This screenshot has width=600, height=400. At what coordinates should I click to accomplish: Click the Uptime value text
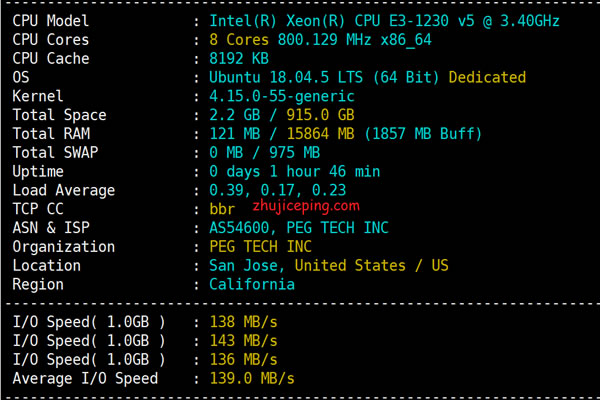point(294,172)
